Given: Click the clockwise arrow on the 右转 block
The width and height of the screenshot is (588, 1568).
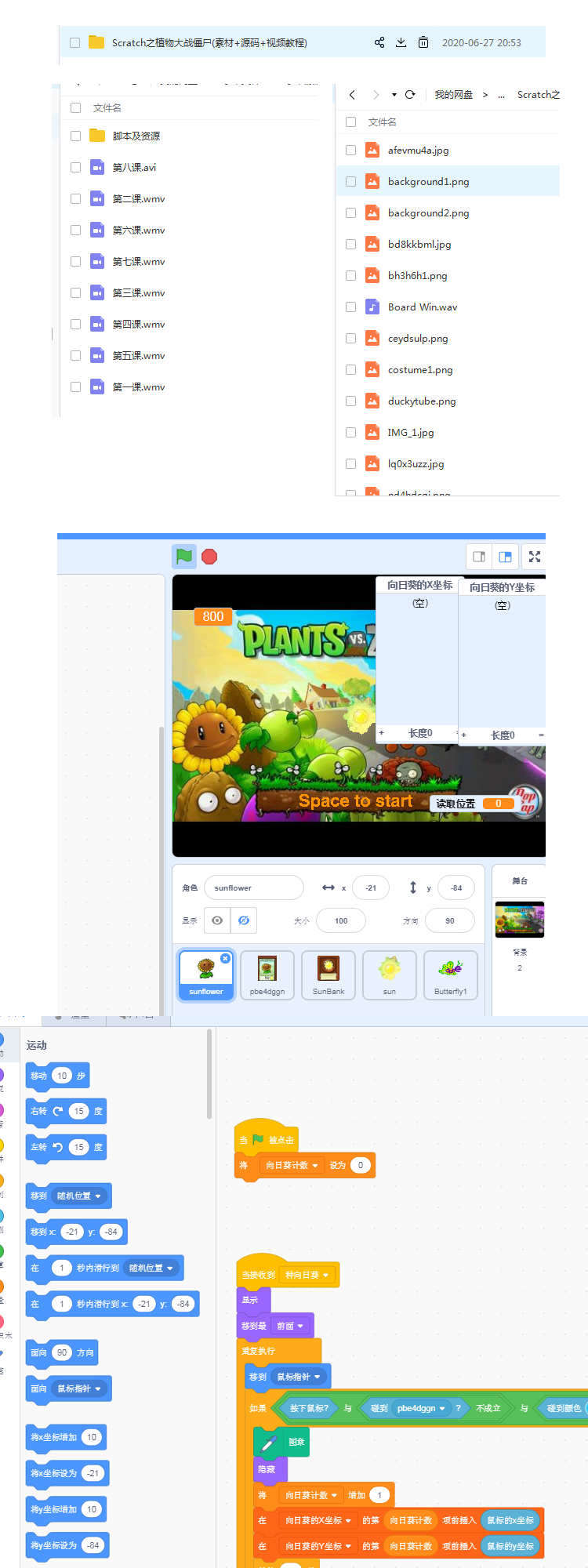Looking at the screenshot, I should click(x=58, y=1111).
